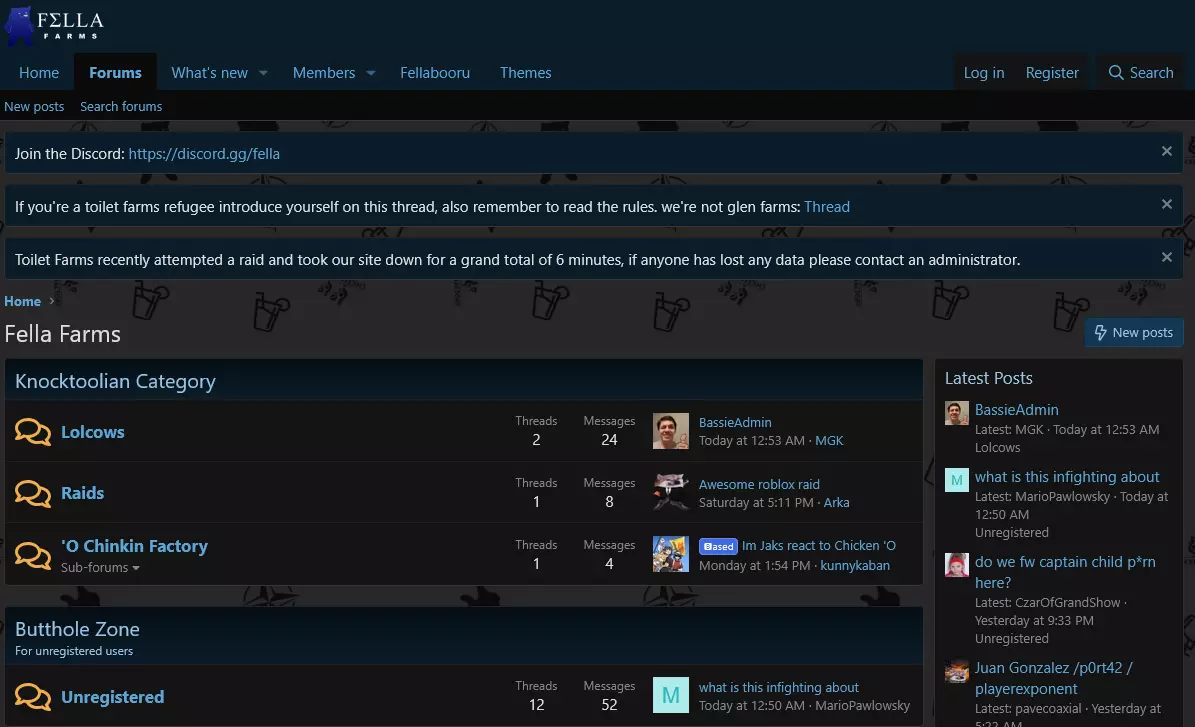1195x727 pixels.
Task: Select the Forums nav tab
Action: click(x=115, y=72)
